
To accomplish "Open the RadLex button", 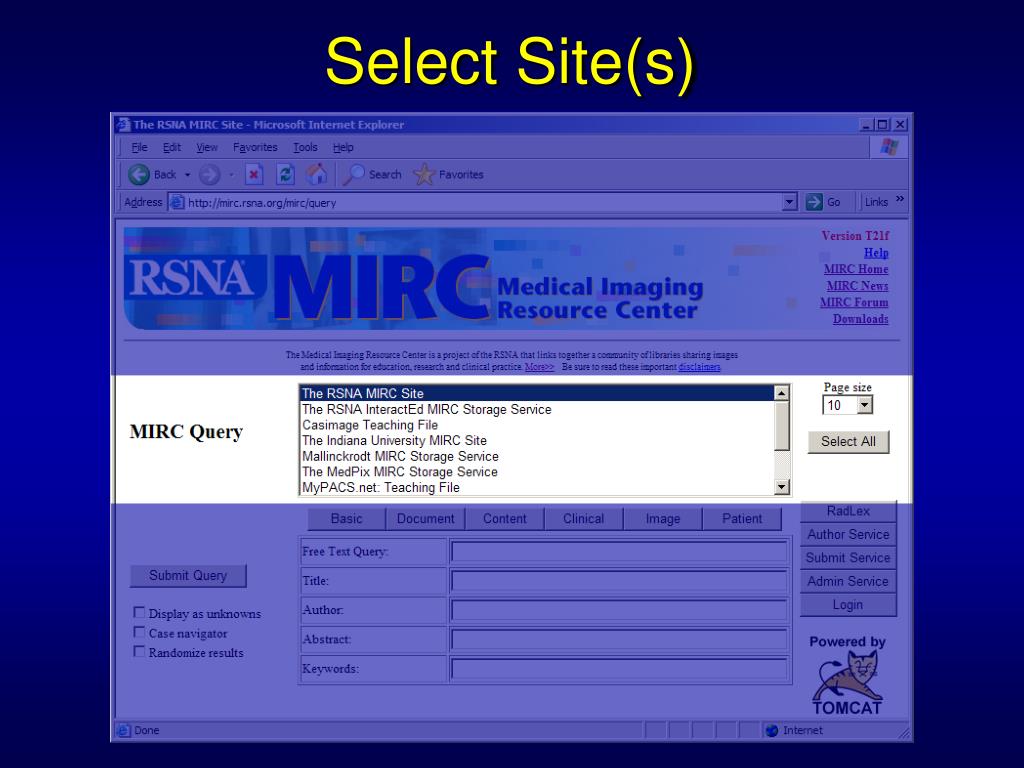I will tap(848, 511).
